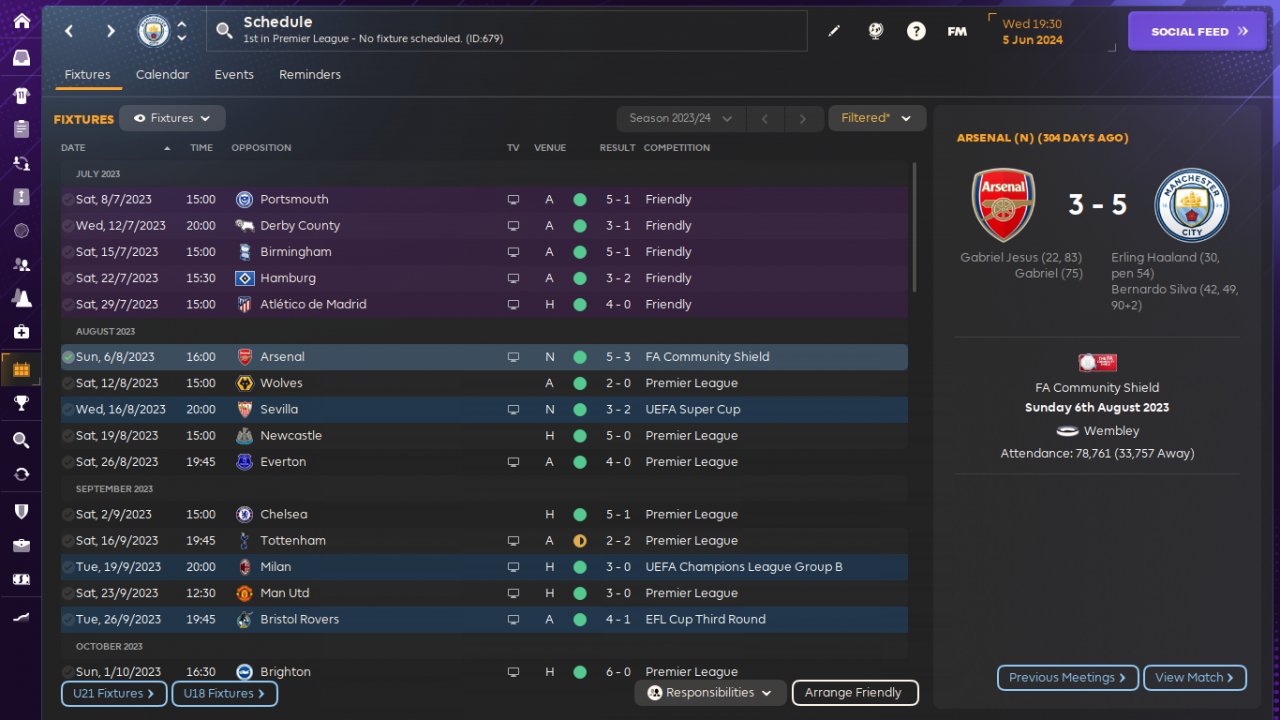
Task: Toggle the tick beside the Sevilla fixture
Action: click(68, 409)
